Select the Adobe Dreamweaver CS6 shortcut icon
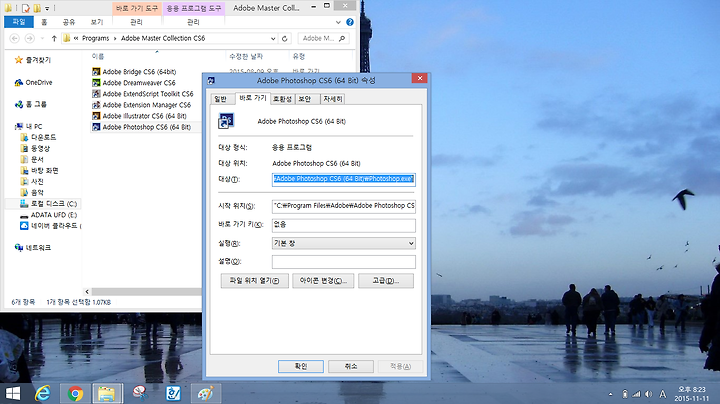This screenshot has height=404, width=720. click(x=96, y=83)
